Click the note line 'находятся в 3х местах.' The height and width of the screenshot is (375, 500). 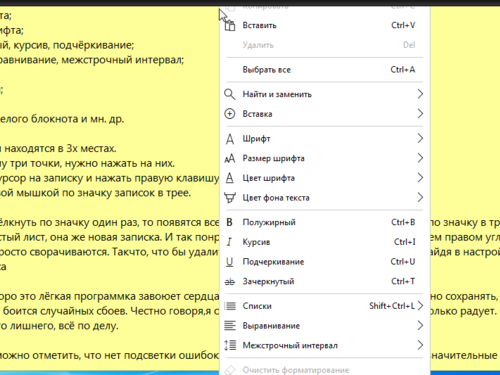pyautogui.click(x=60, y=148)
